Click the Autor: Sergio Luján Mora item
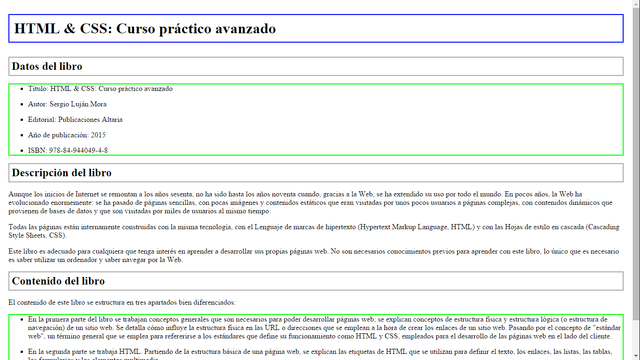This screenshot has width=640, height=360. pos(67,104)
